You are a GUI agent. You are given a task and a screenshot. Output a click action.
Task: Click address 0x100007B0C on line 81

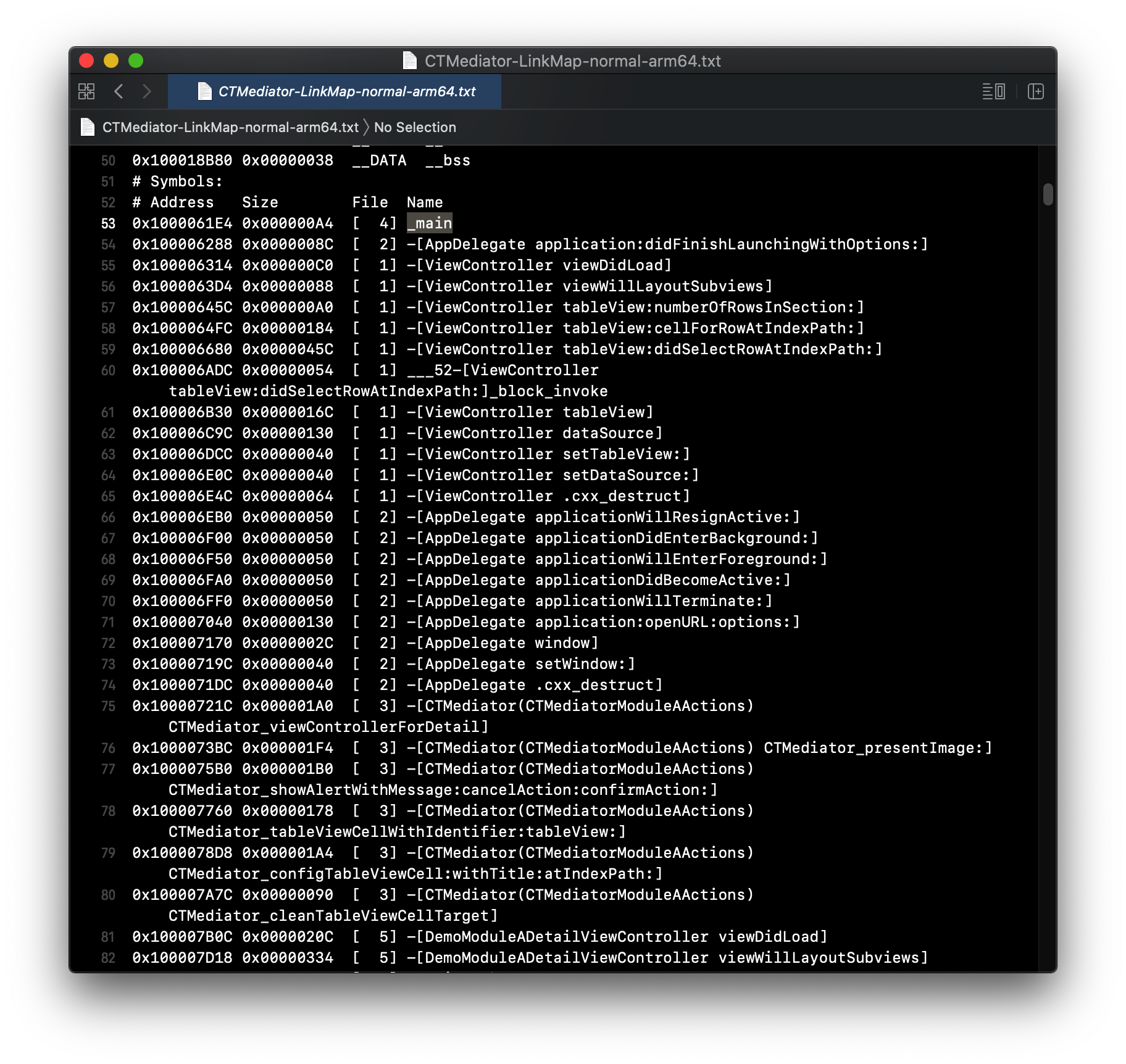coord(182,937)
